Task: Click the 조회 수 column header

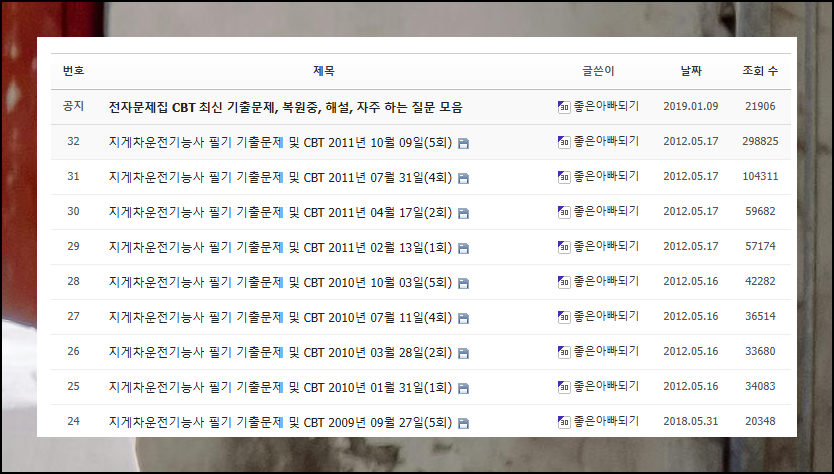Action: 760,71
